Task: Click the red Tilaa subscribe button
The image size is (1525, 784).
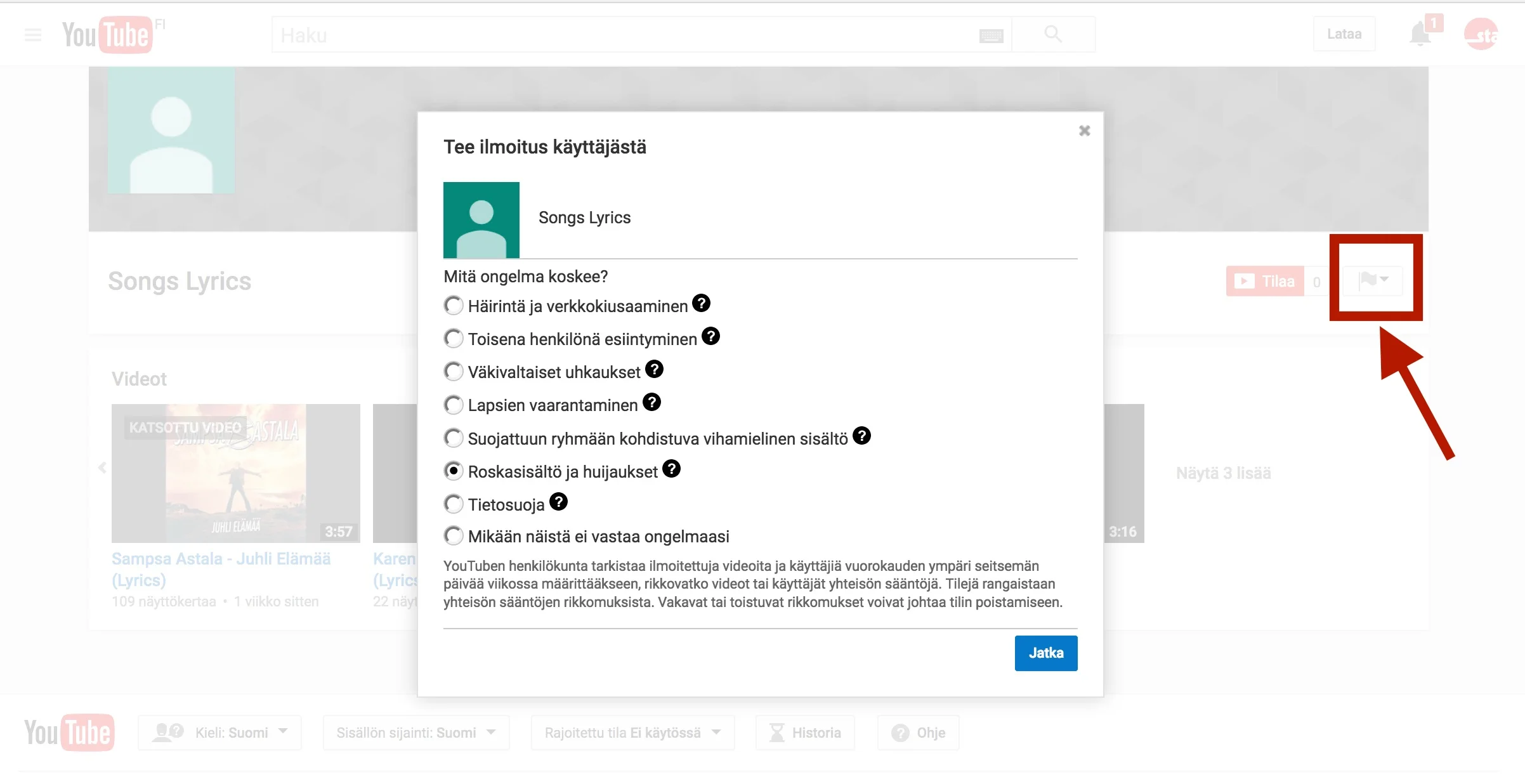Action: tap(1265, 281)
